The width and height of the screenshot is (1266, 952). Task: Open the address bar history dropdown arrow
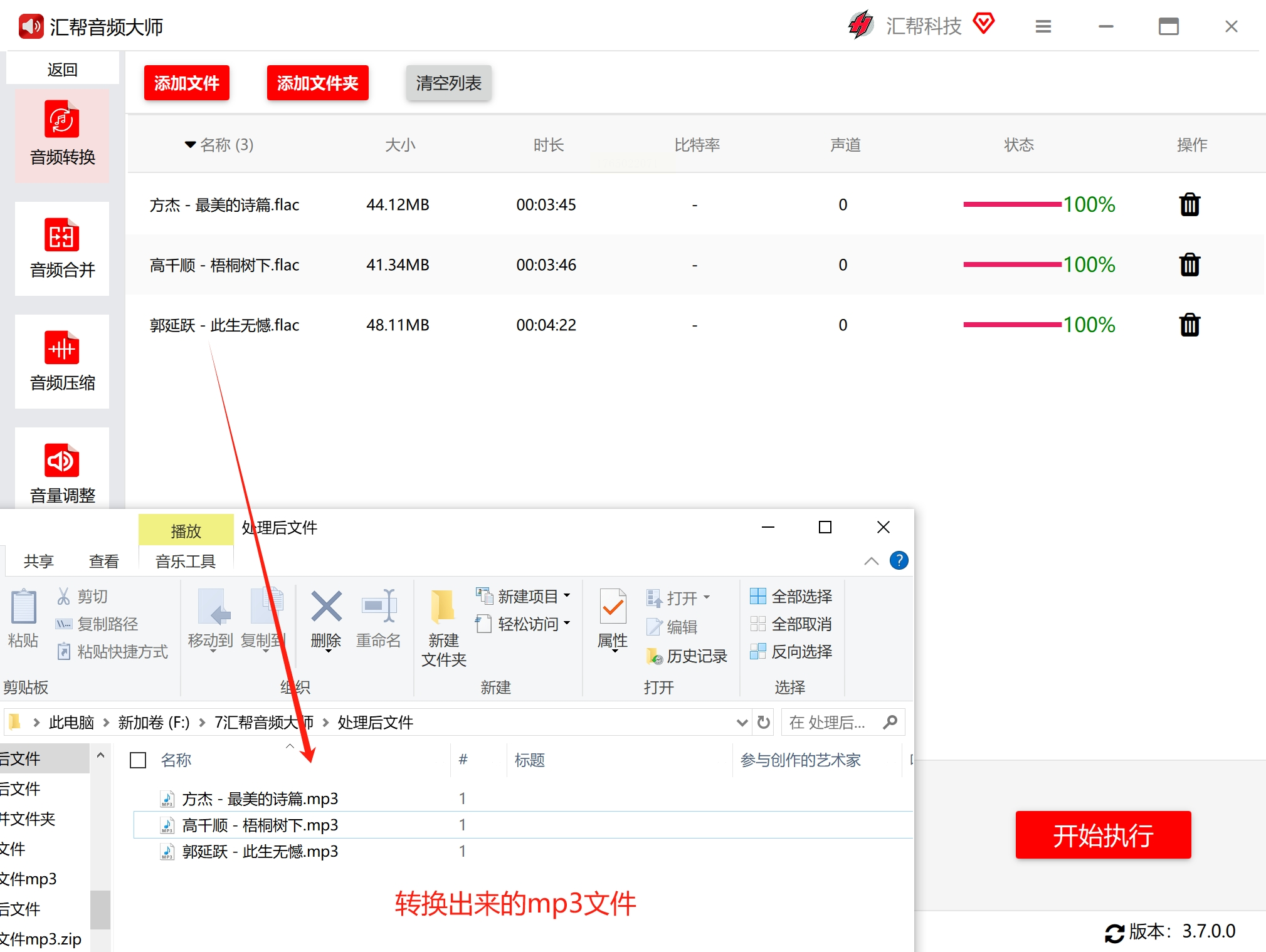pos(742,723)
